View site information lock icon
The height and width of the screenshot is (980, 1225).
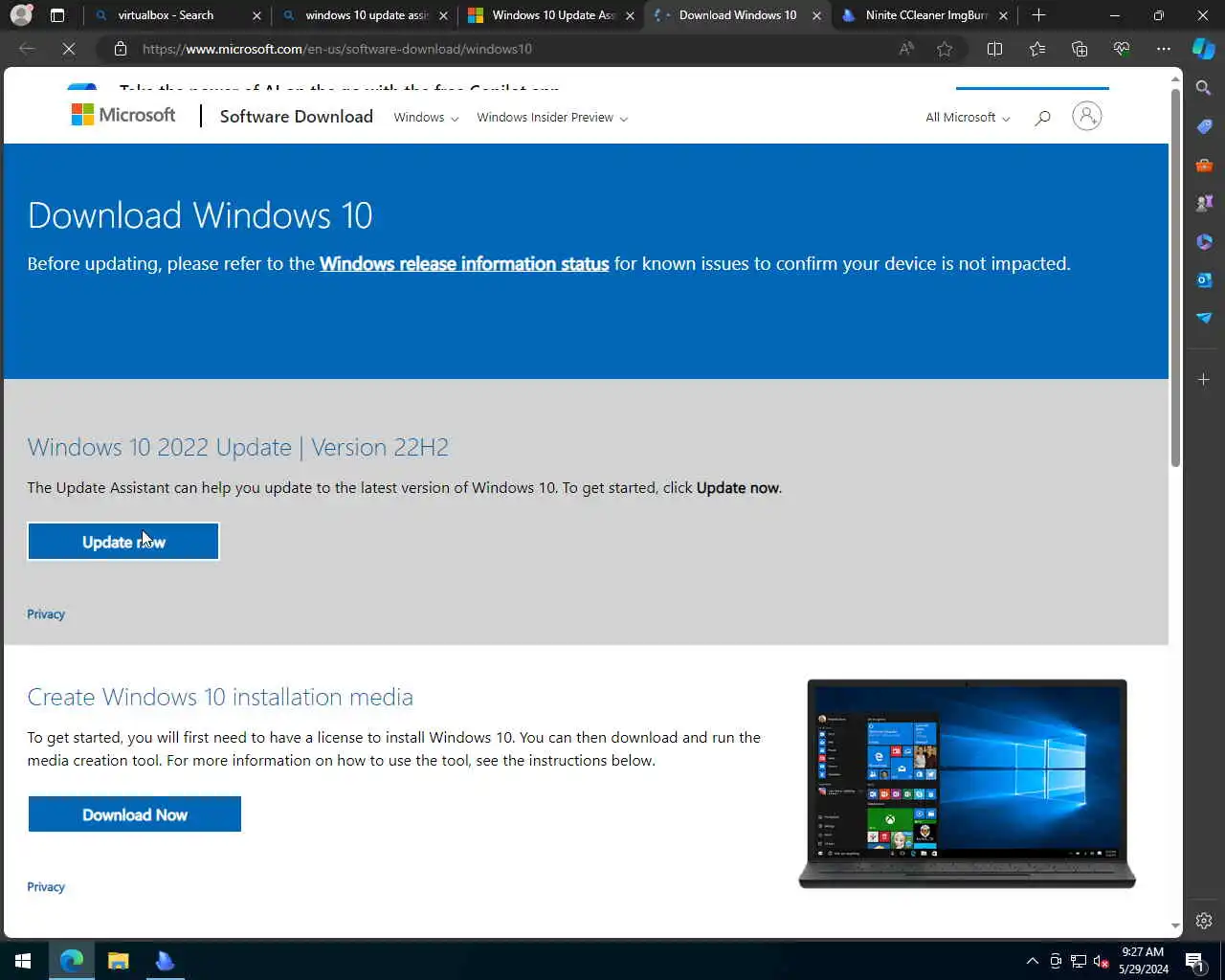[120, 49]
